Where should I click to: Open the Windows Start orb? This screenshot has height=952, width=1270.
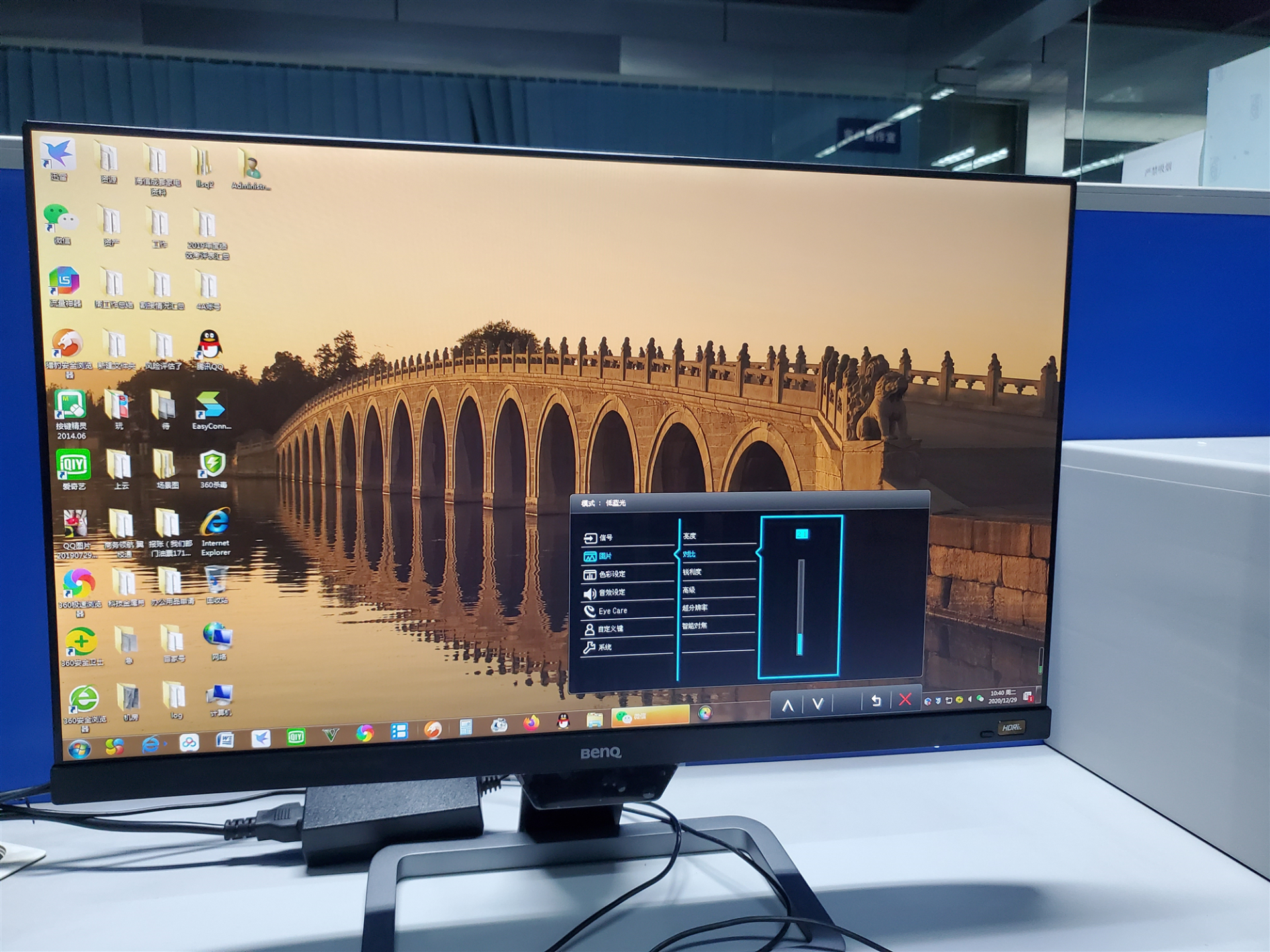80,750
